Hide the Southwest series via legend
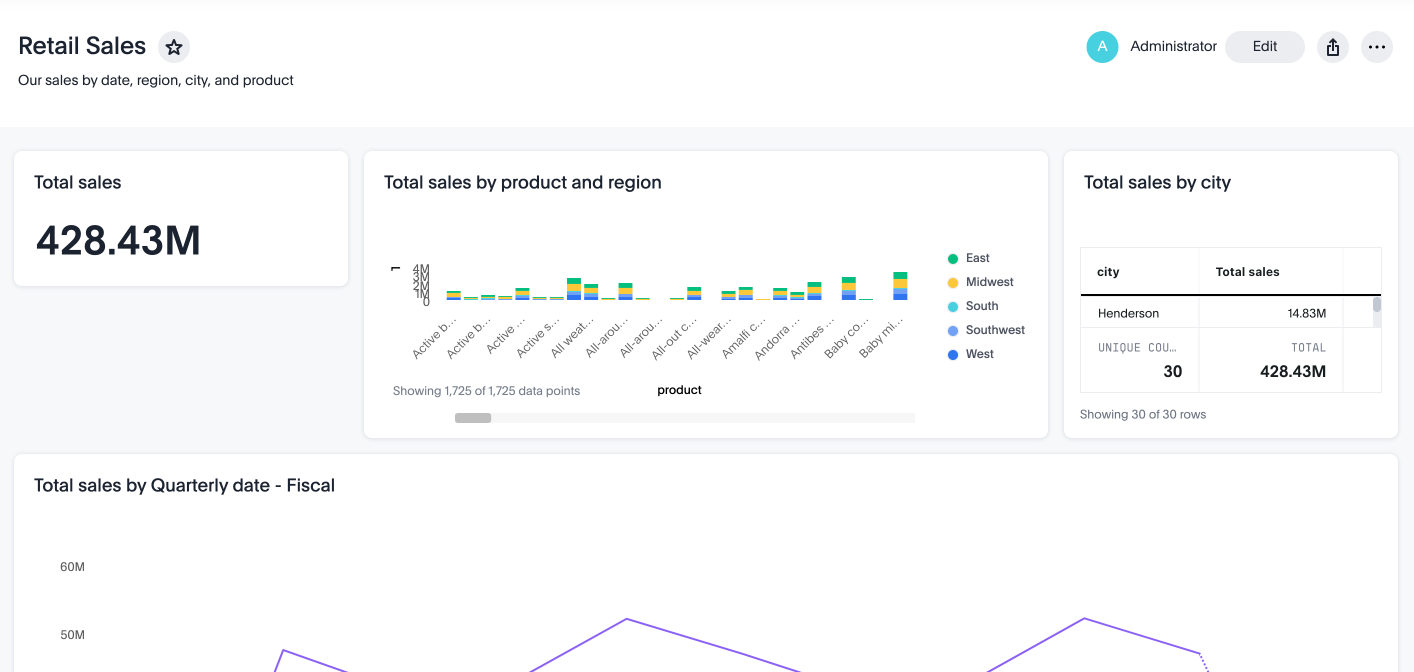 [994, 330]
